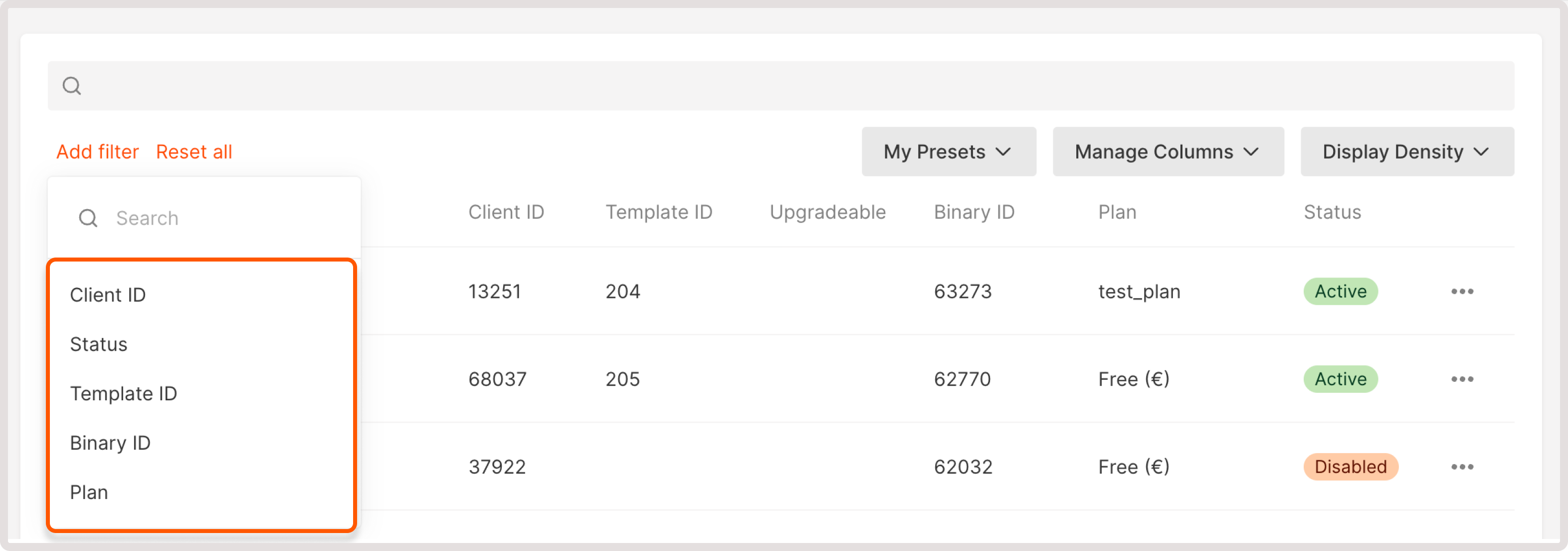Open three-dot menu for client 37922
This screenshot has height=551, width=1568.
point(1461,467)
